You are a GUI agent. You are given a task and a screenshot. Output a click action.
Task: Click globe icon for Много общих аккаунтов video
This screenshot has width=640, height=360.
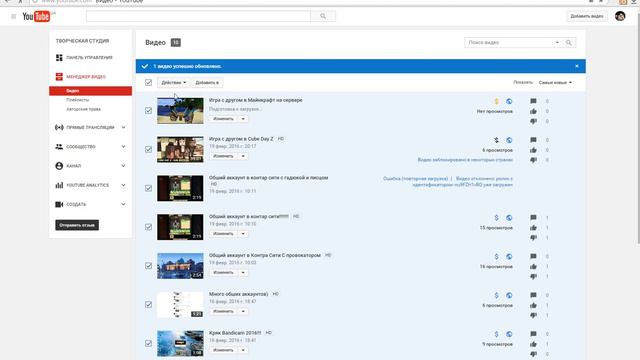[x=509, y=295]
